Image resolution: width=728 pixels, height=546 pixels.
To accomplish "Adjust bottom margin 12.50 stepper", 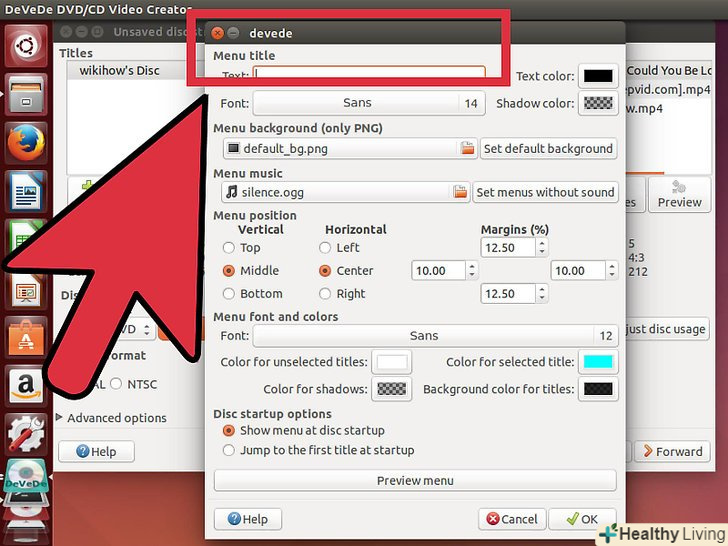I will (x=542, y=294).
